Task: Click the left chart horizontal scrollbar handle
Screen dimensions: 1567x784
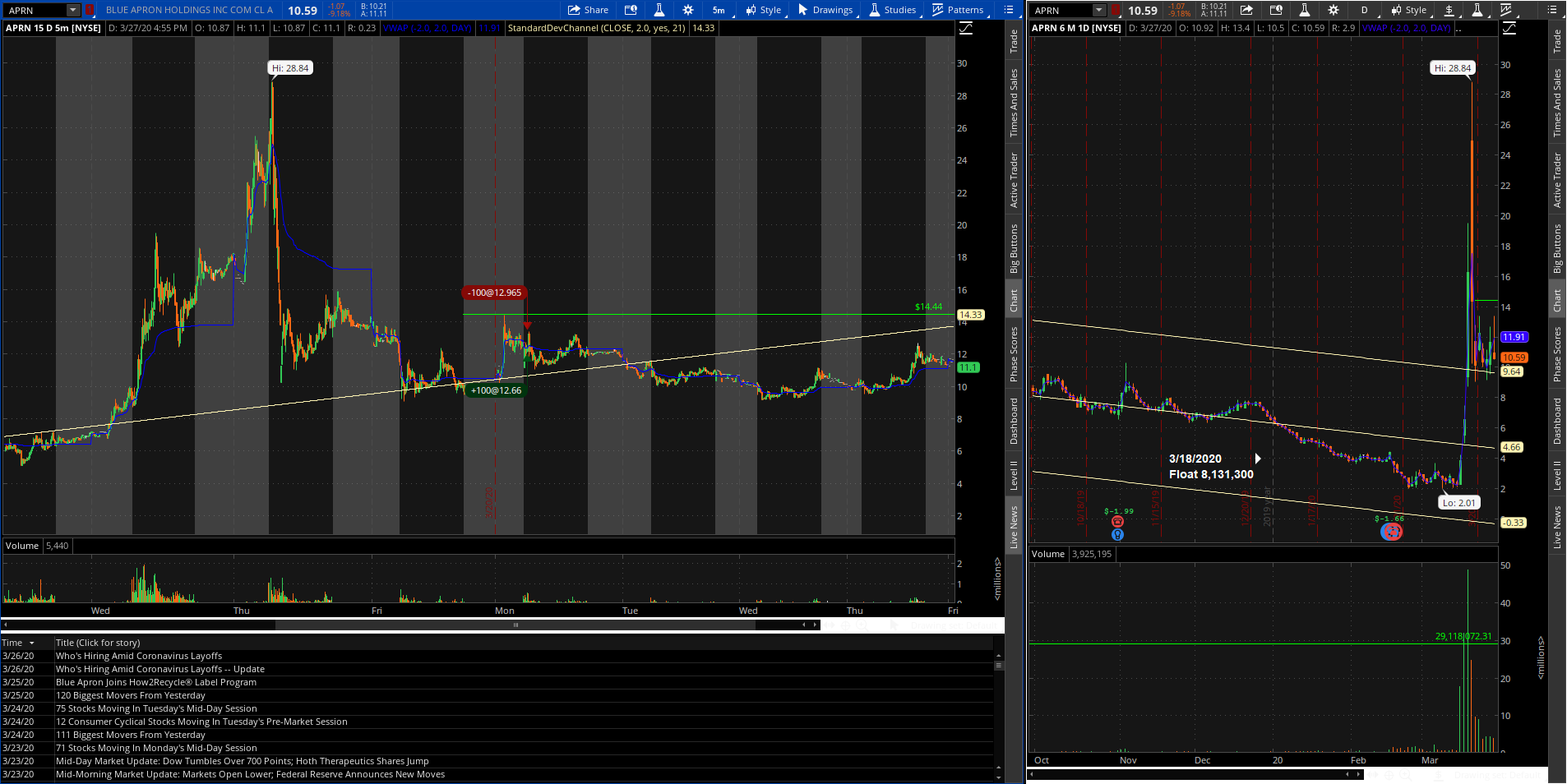Action: pyautogui.click(x=515, y=625)
